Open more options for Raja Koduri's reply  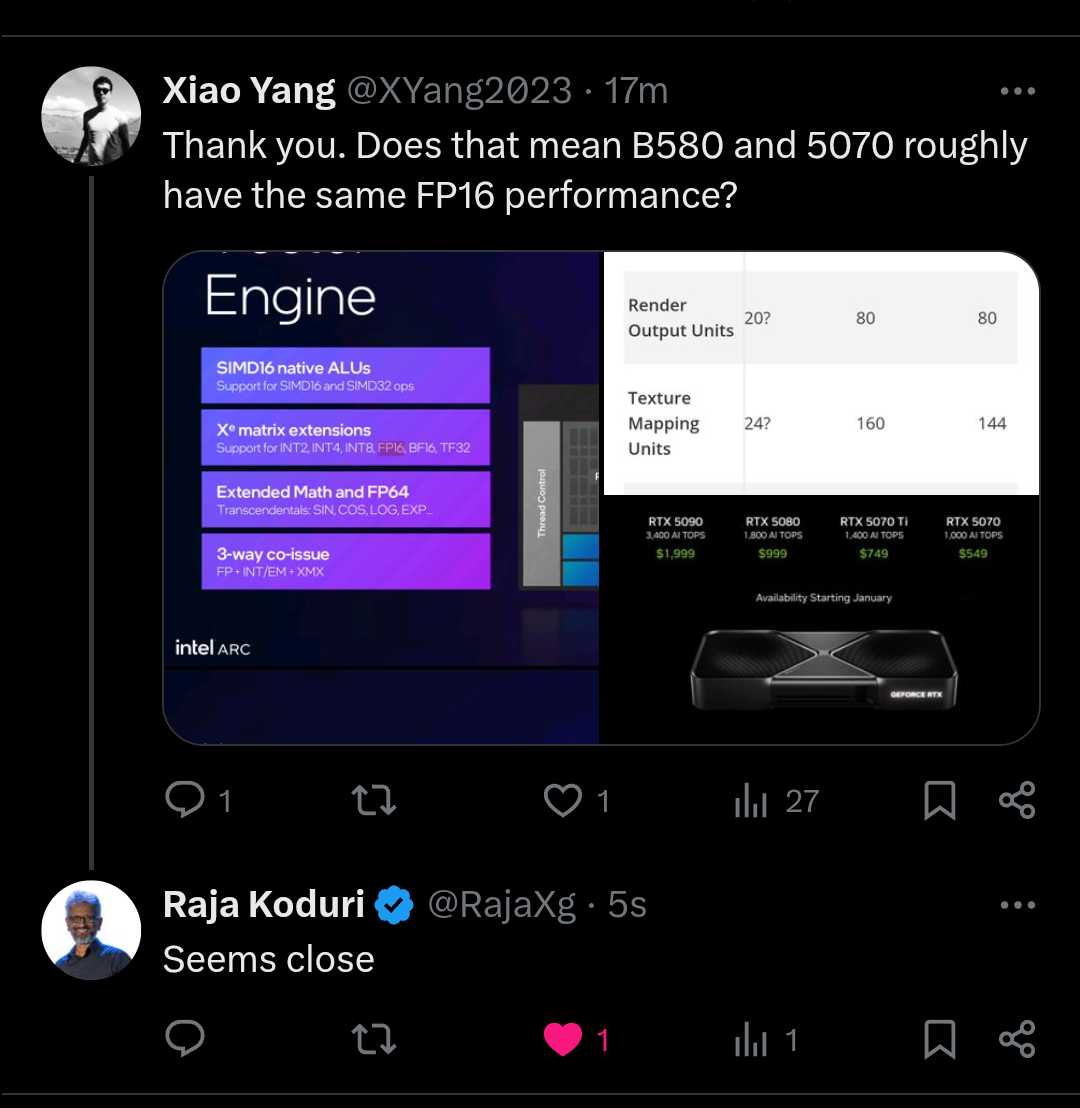pos(1017,905)
